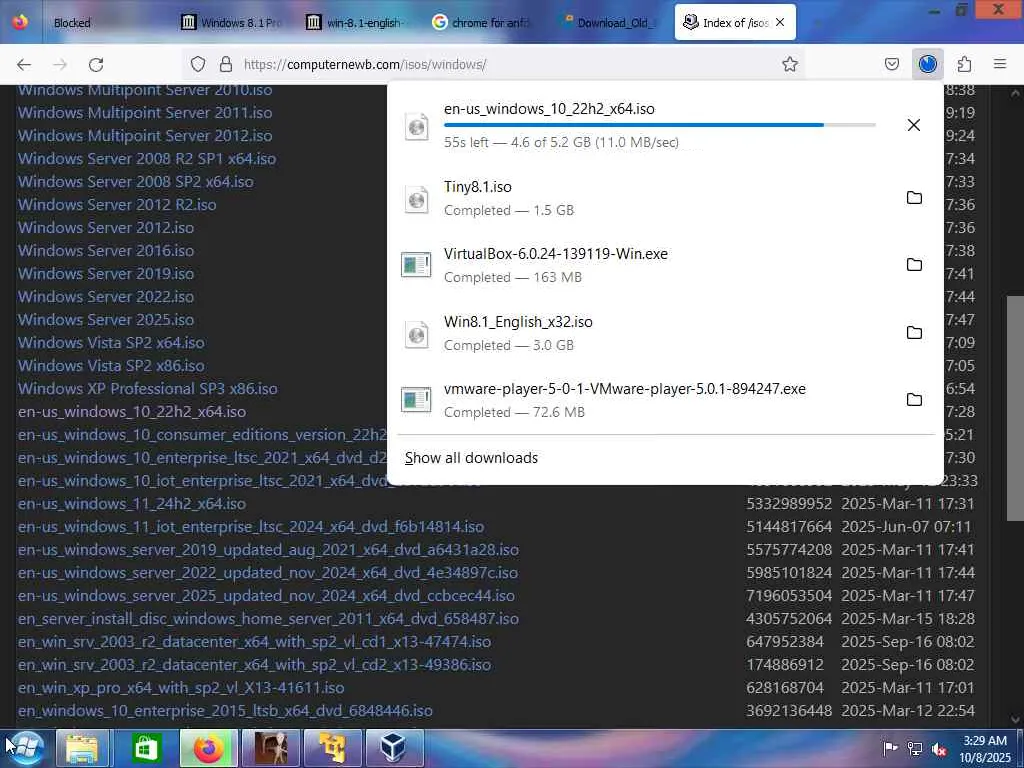
Task: Open VirtualBox cube taskbar icon
Action: coord(394,748)
